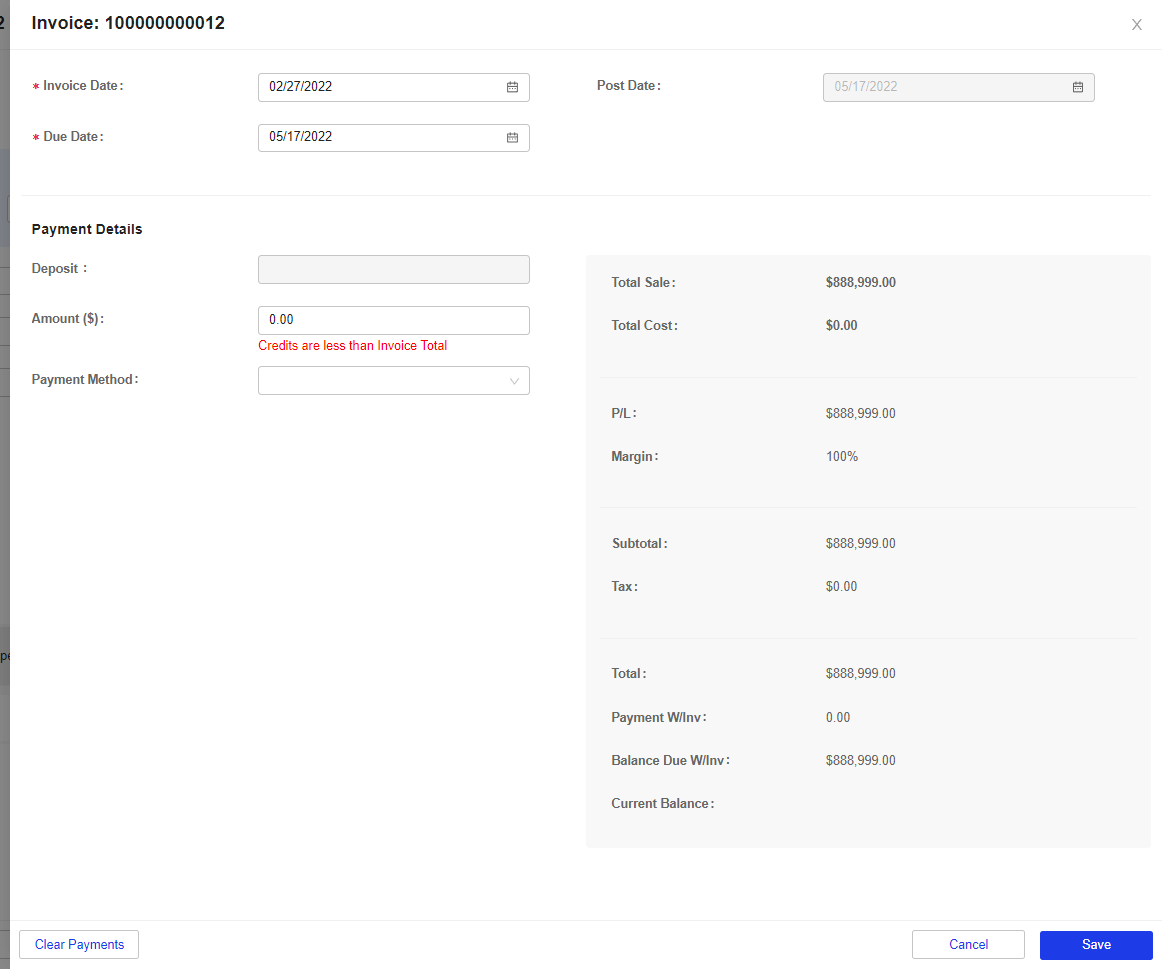Click the Invoice Date text field
The height and width of the screenshot is (969, 1162).
click(x=380, y=87)
